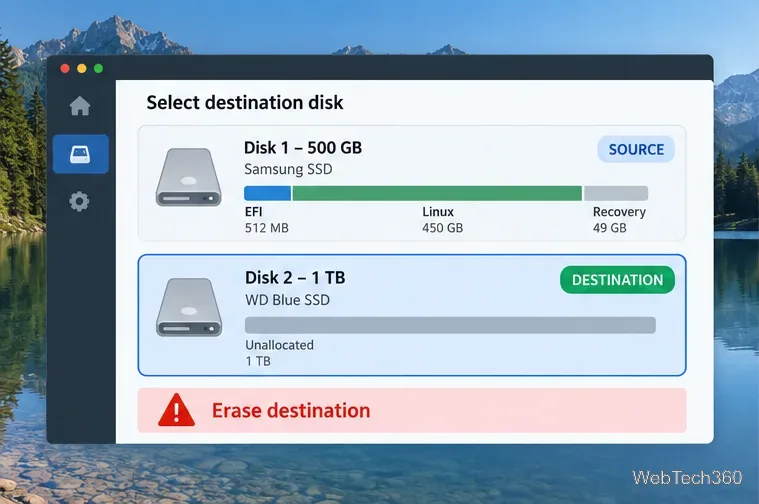Click the SOURCE badge on Disk 1
Viewport: 759px width, 504px height.
[x=636, y=149]
